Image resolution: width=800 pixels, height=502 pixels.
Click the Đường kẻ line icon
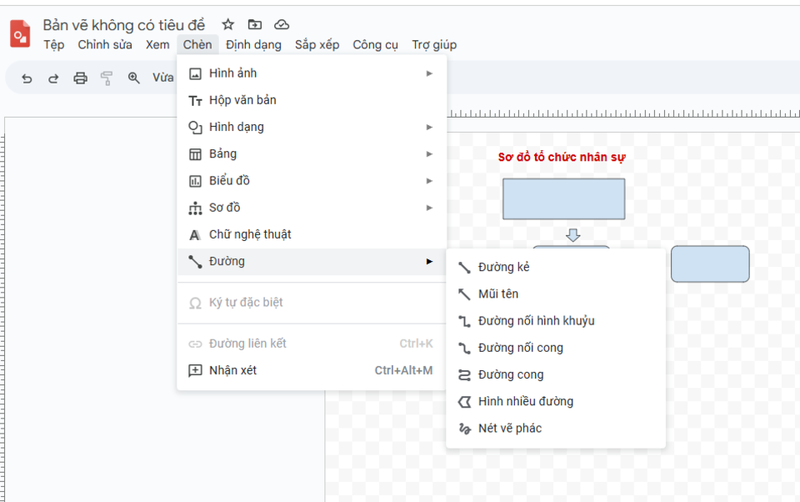tap(464, 268)
